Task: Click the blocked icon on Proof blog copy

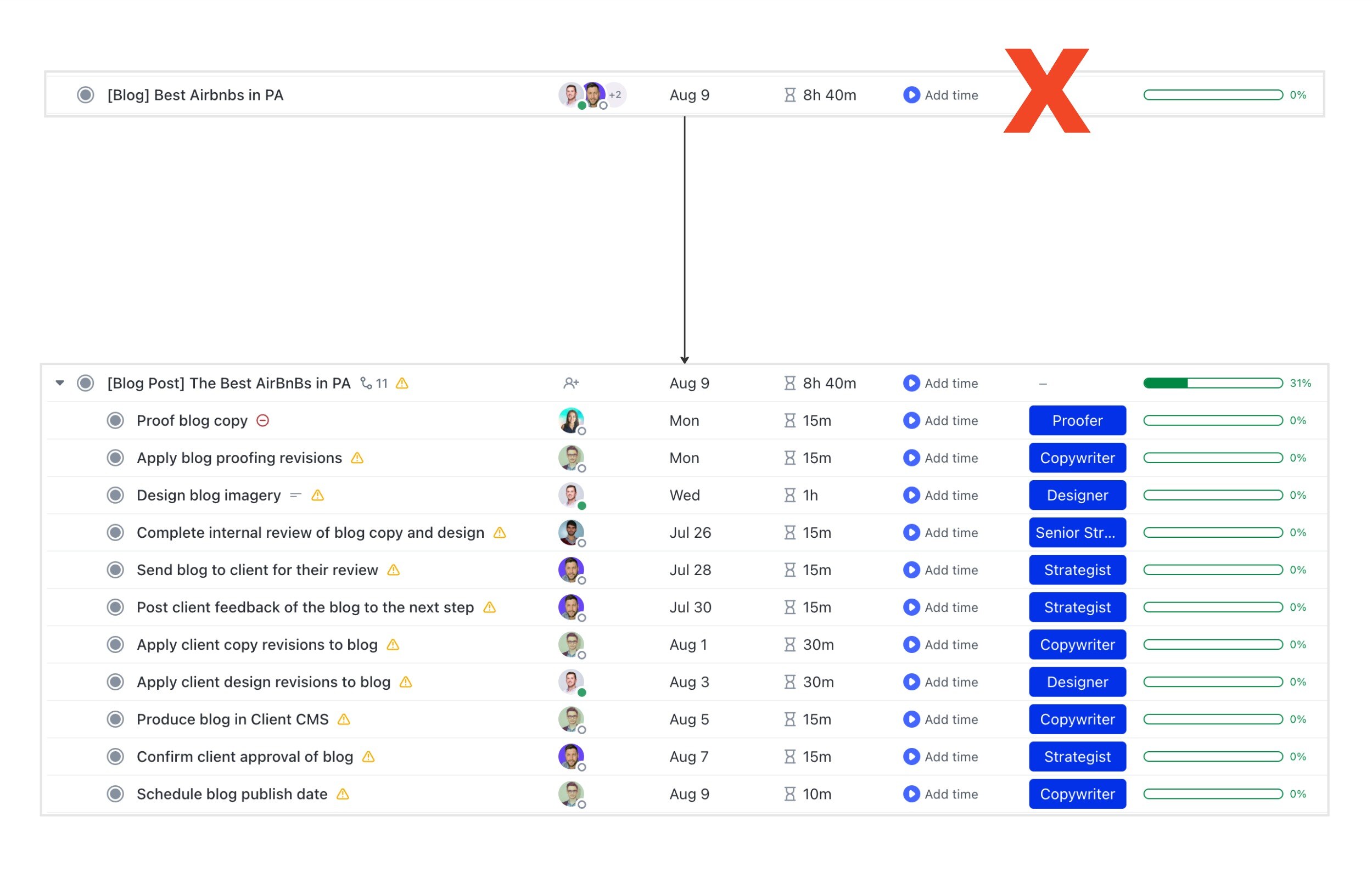Action: 263,421
